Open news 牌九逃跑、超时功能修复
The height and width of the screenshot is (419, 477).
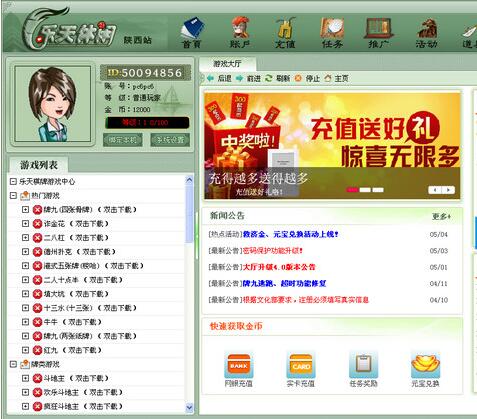coord(284,283)
